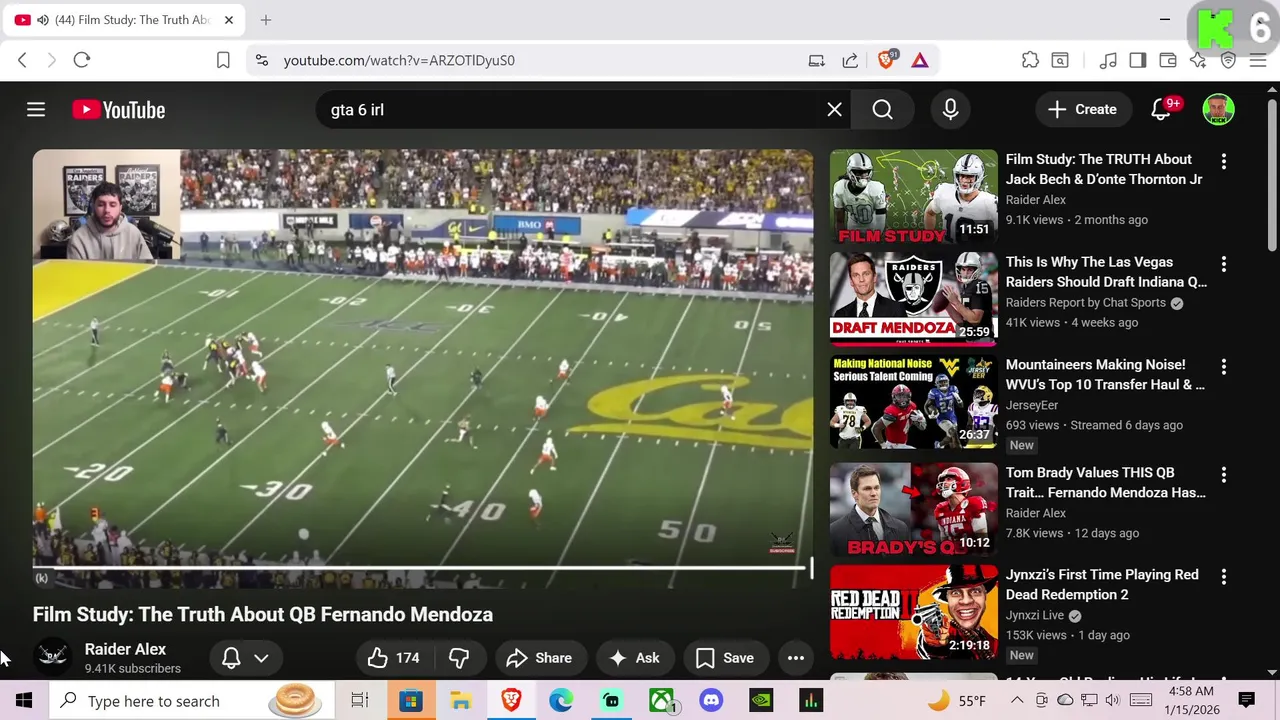
Task: Click Windows taskbar search box
Action: (x=190, y=701)
